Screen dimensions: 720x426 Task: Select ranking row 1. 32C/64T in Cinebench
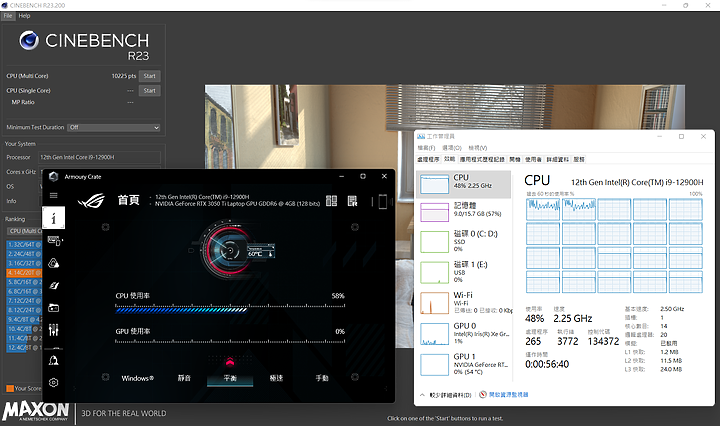(x=24, y=245)
